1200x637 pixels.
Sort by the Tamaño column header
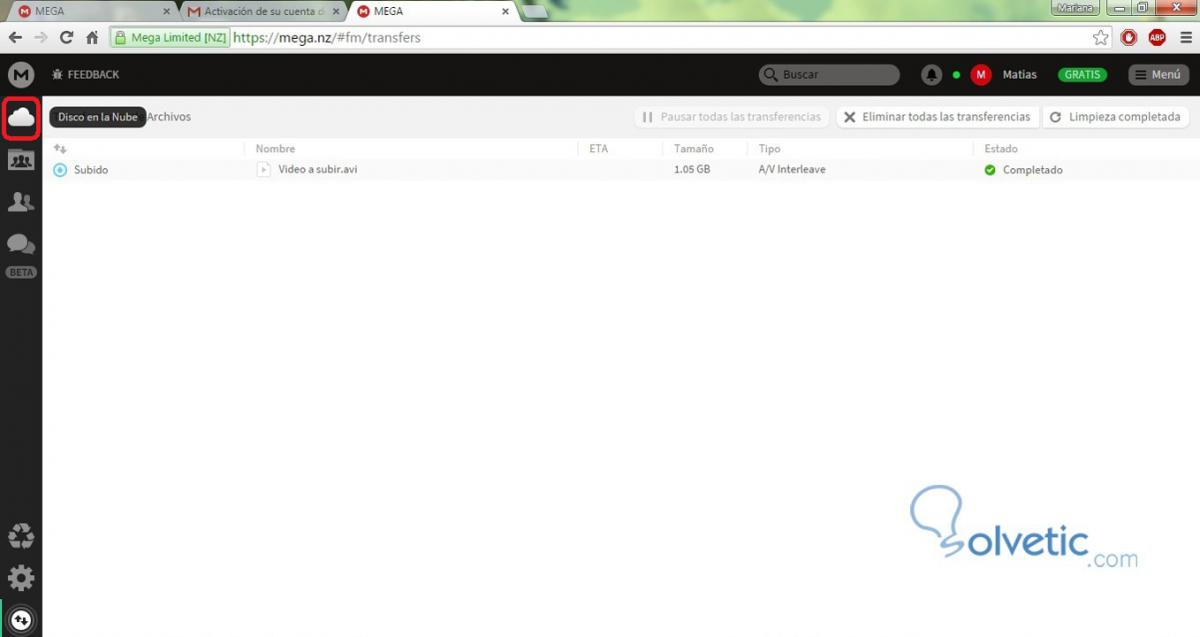pyautogui.click(x=693, y=149)
